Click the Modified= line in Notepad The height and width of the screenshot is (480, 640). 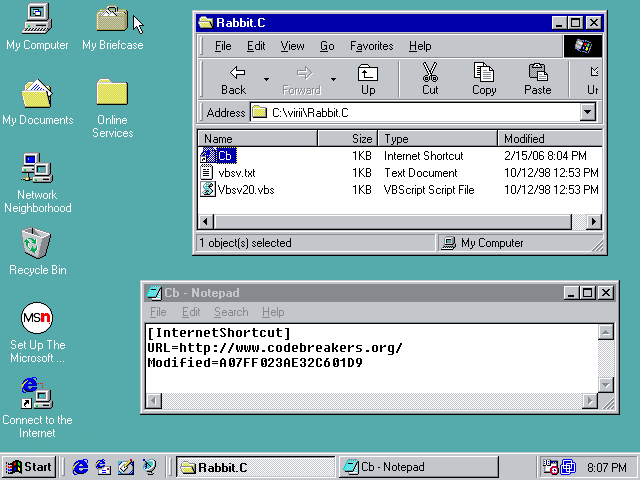point(255,363)
